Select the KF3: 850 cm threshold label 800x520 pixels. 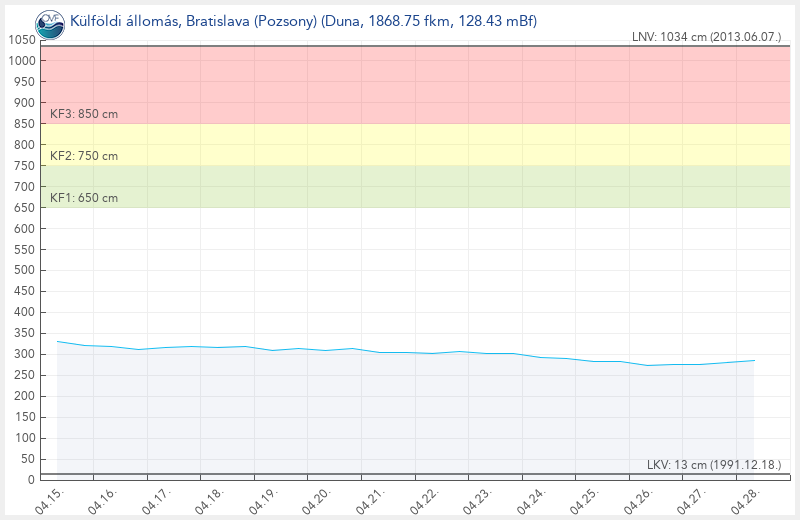(x=84, y=114)
